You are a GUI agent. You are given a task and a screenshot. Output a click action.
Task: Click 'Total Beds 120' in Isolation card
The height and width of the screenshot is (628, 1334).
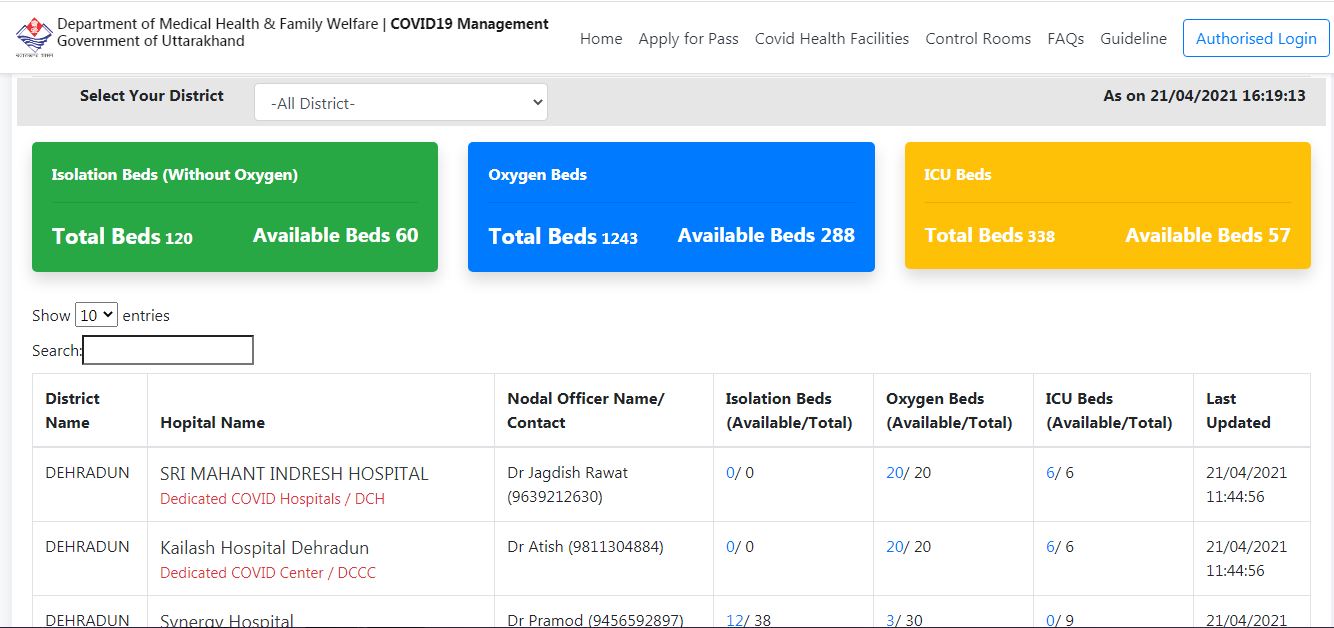pyautogui.click(x=122, y=237)
